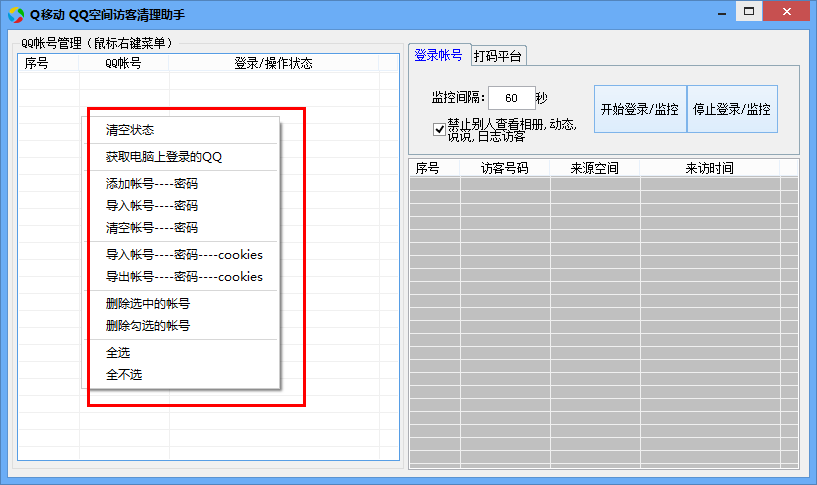Click the 来访时间 column header
The width and height of the screenshot is (817, 485).
710,168
